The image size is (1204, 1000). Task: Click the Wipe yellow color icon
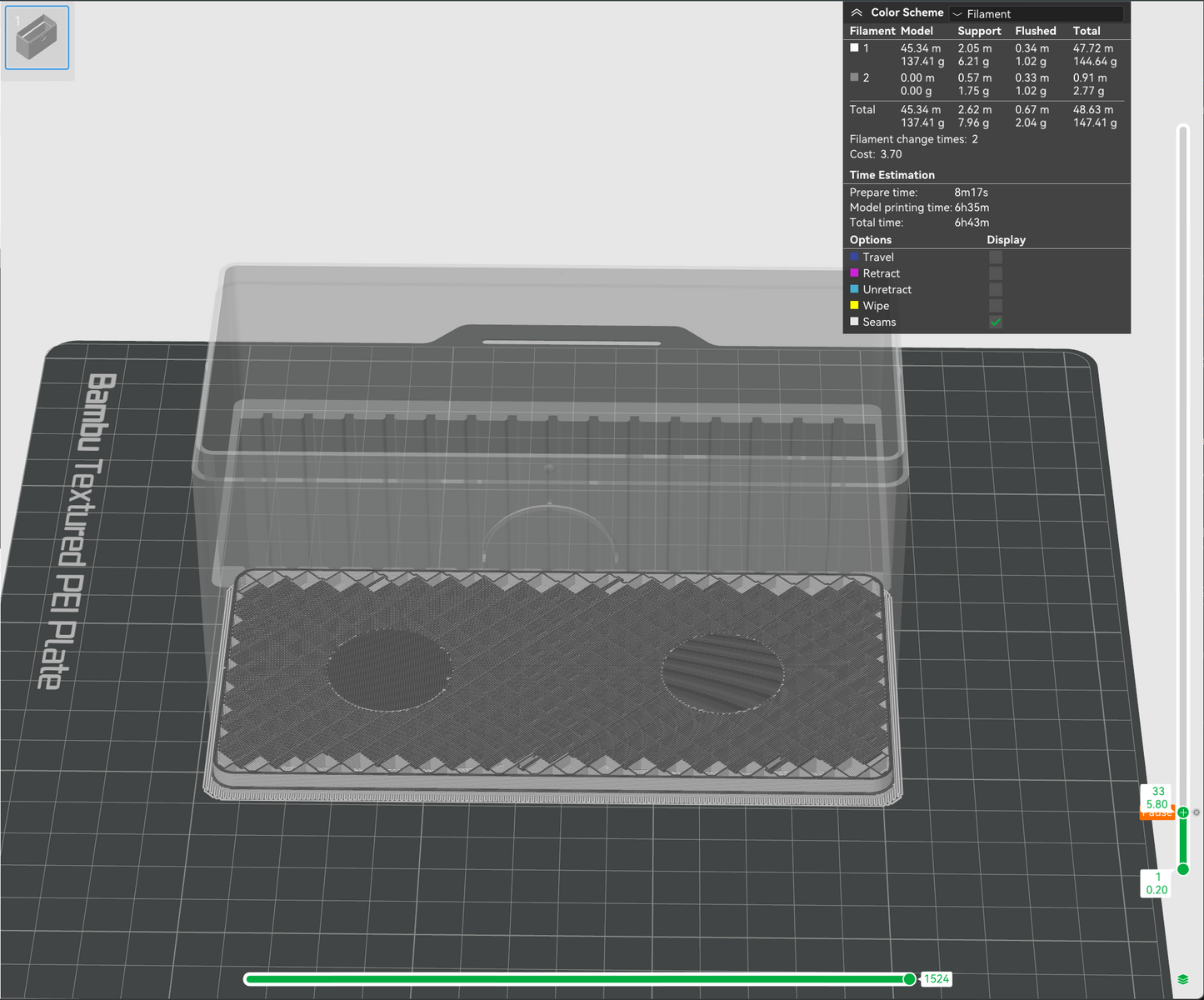coord(854,306)
